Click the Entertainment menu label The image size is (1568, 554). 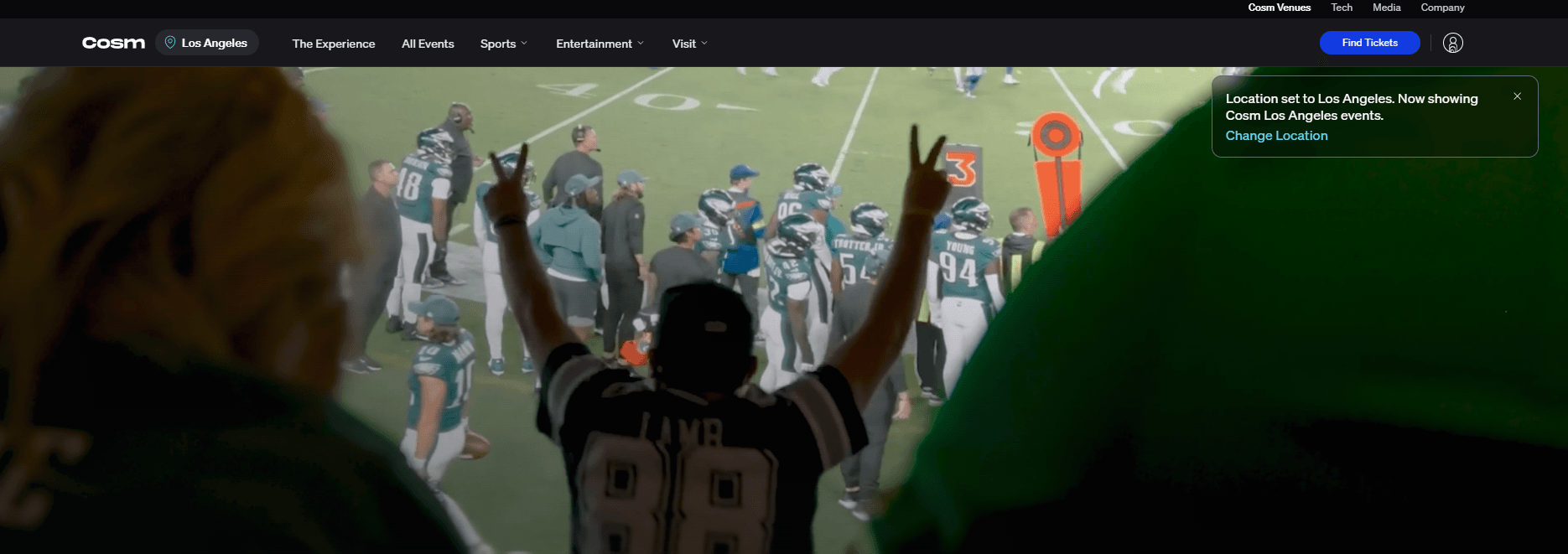point(594,44)
